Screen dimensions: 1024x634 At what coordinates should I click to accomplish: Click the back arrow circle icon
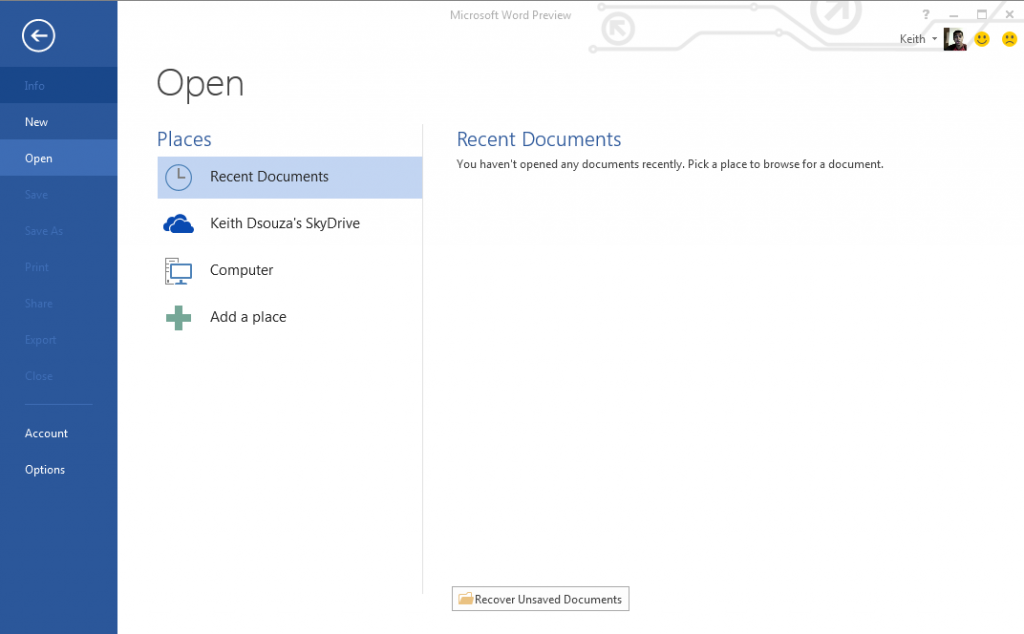pos(39,35)
